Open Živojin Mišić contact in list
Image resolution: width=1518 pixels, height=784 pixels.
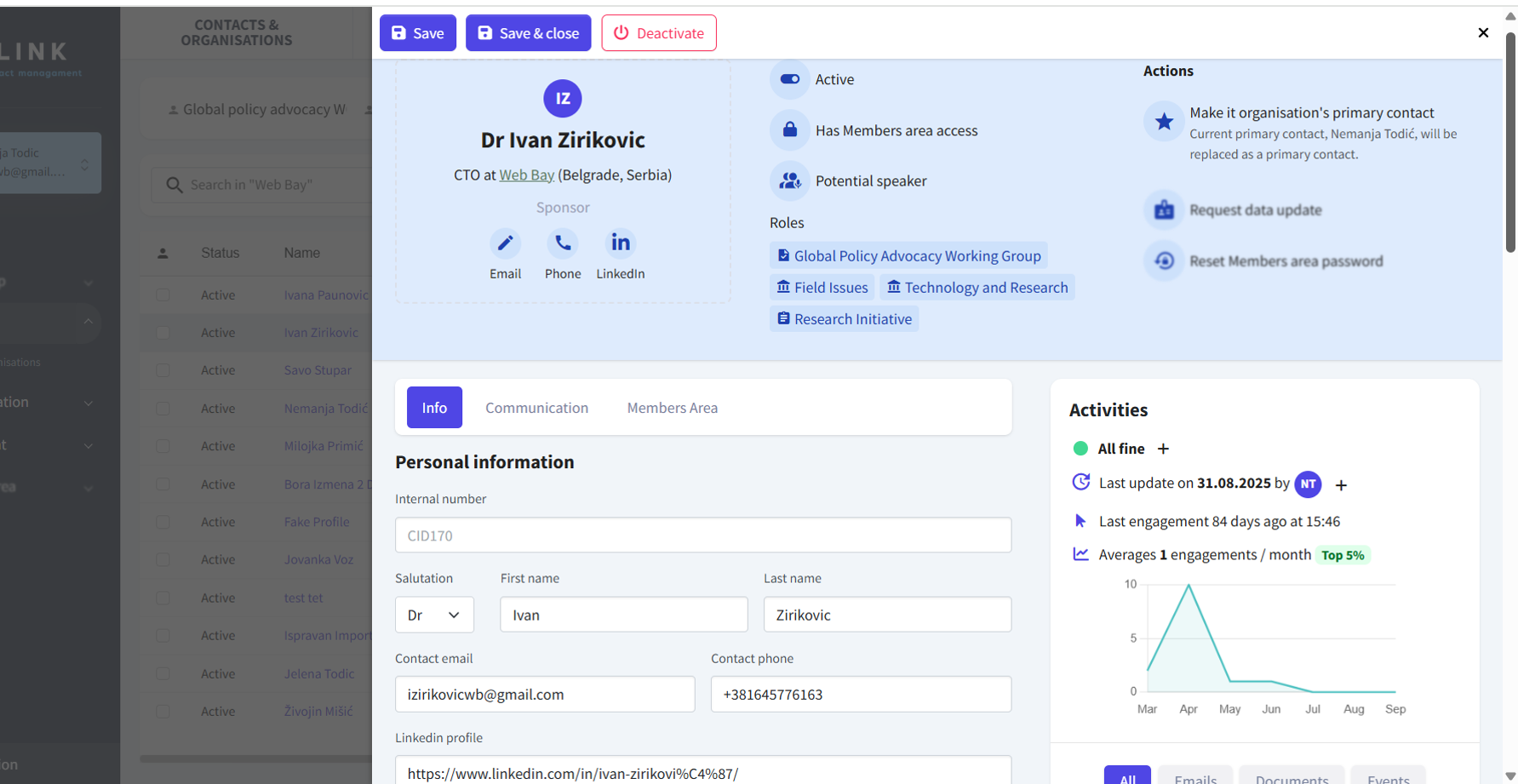318,712
